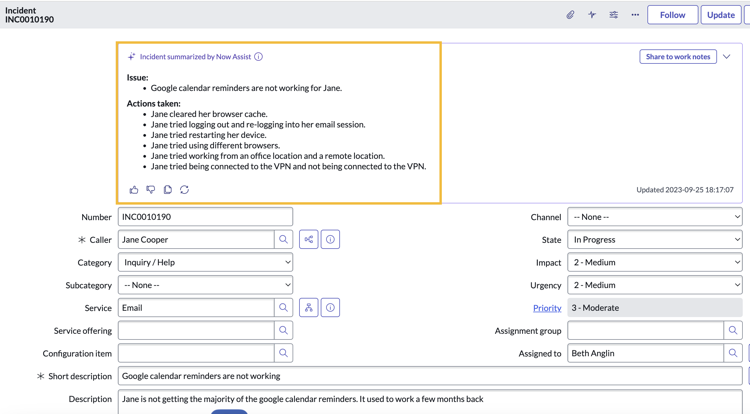
Task: Show dependency map icon beside Service
Action: [x=309, y=308]
